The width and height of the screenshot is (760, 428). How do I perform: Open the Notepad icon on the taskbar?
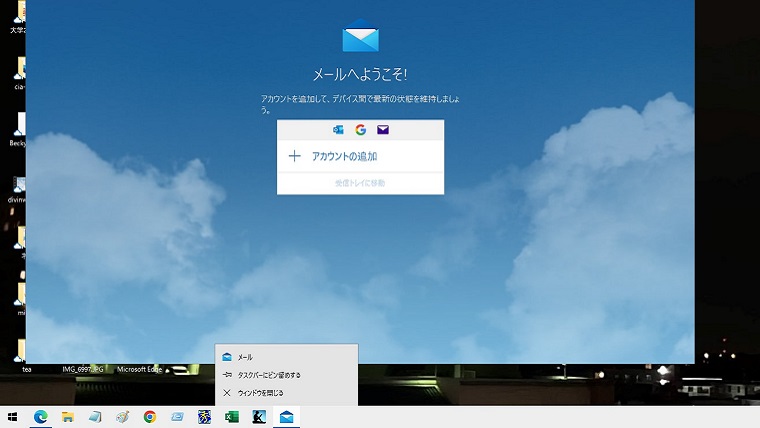95,417
